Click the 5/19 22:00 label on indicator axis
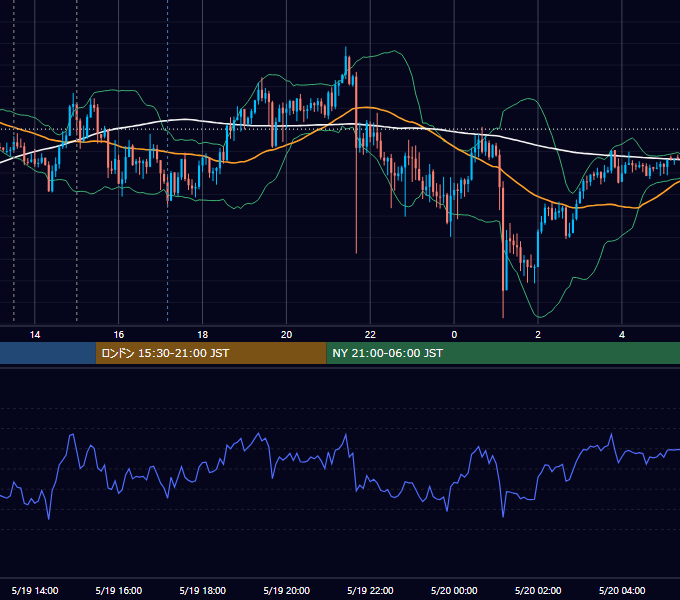 [x=370, y=590]
